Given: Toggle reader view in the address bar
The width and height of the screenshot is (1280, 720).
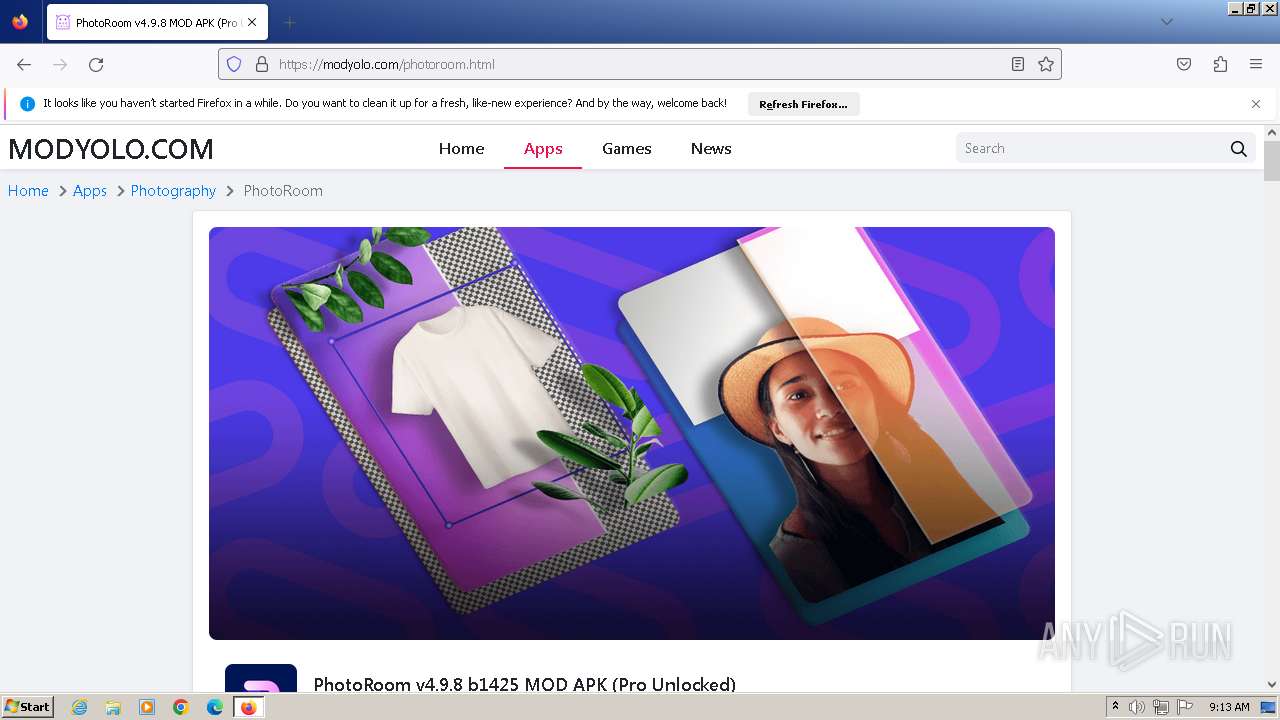Looking at the screenshot, I should tap(1018, 64).
